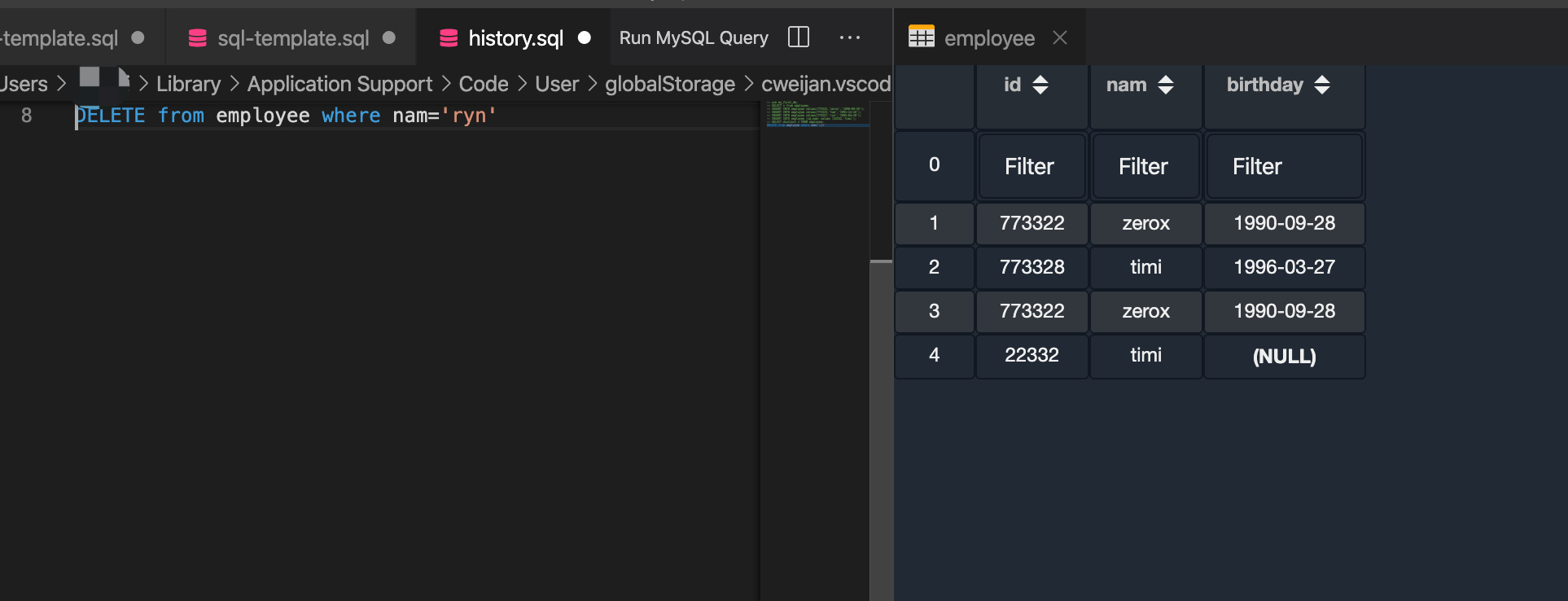Viewport: 1568px width, 601px height.
Task: Click the editor minimap preview
Action: pyautogui.click(x=817, y=114)
